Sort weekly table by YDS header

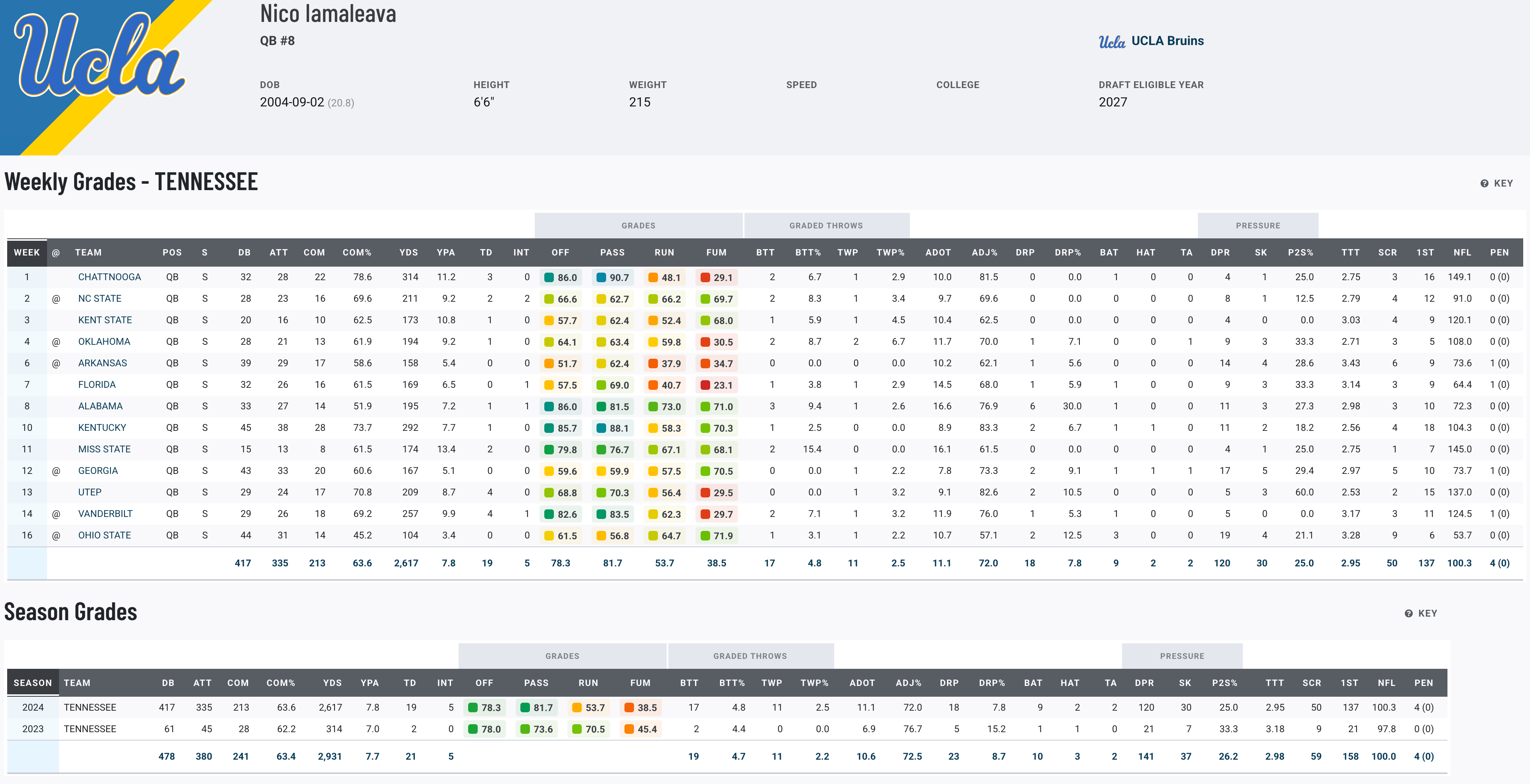click(408, 252)
